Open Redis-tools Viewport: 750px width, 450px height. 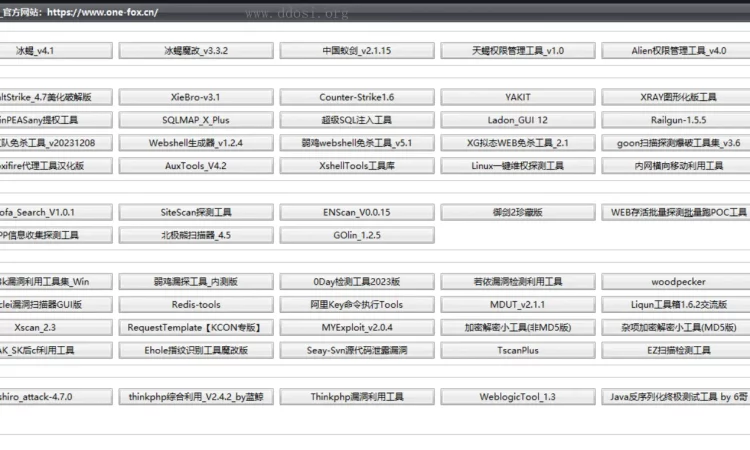196,305
